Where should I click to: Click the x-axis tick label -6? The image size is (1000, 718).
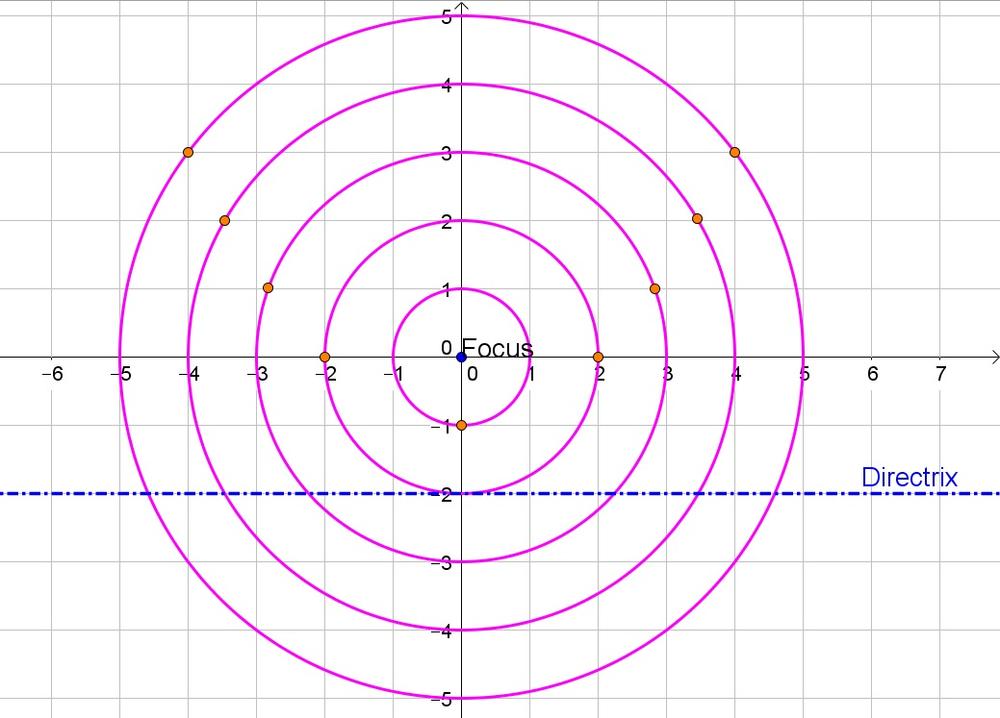[51, 374]
